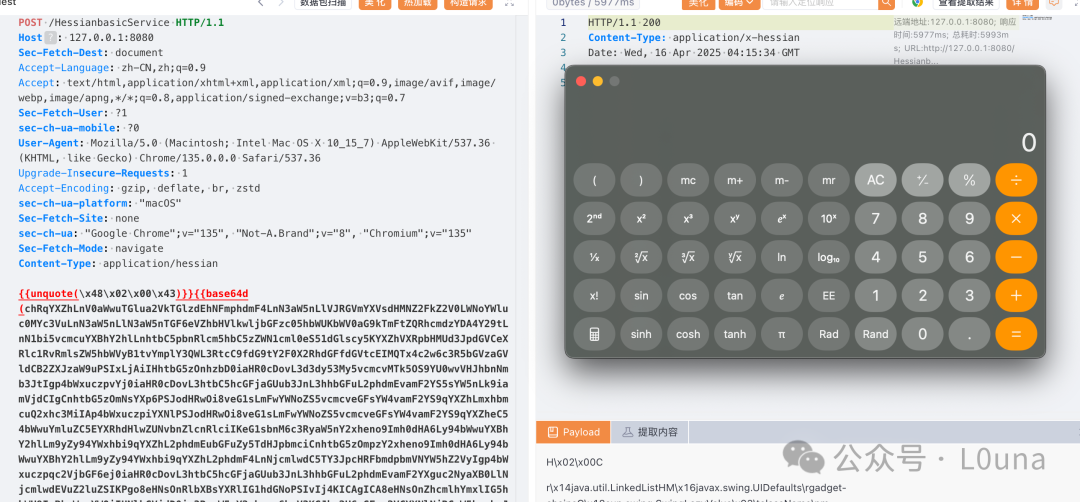Click the open parenthesis key

coord(594,180)
